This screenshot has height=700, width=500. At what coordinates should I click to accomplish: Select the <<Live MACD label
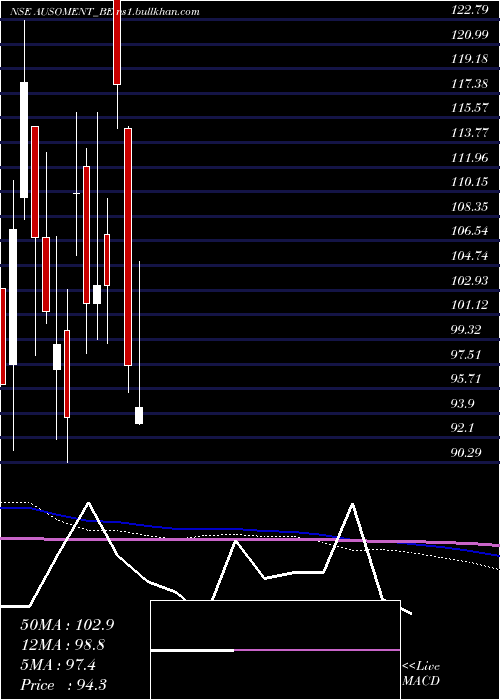coord(421,674)
